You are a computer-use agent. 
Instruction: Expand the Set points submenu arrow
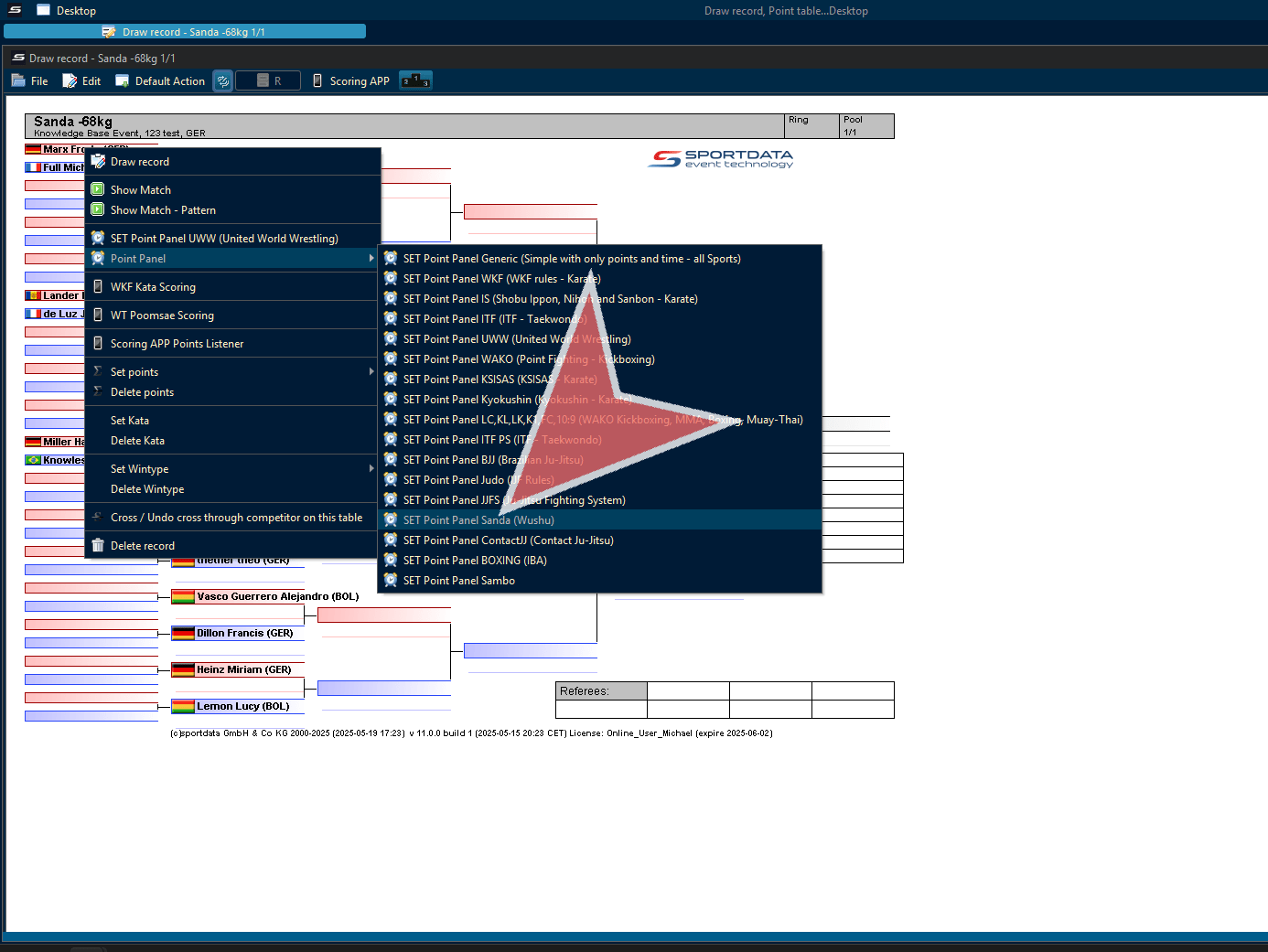click(x=371, y=372)
